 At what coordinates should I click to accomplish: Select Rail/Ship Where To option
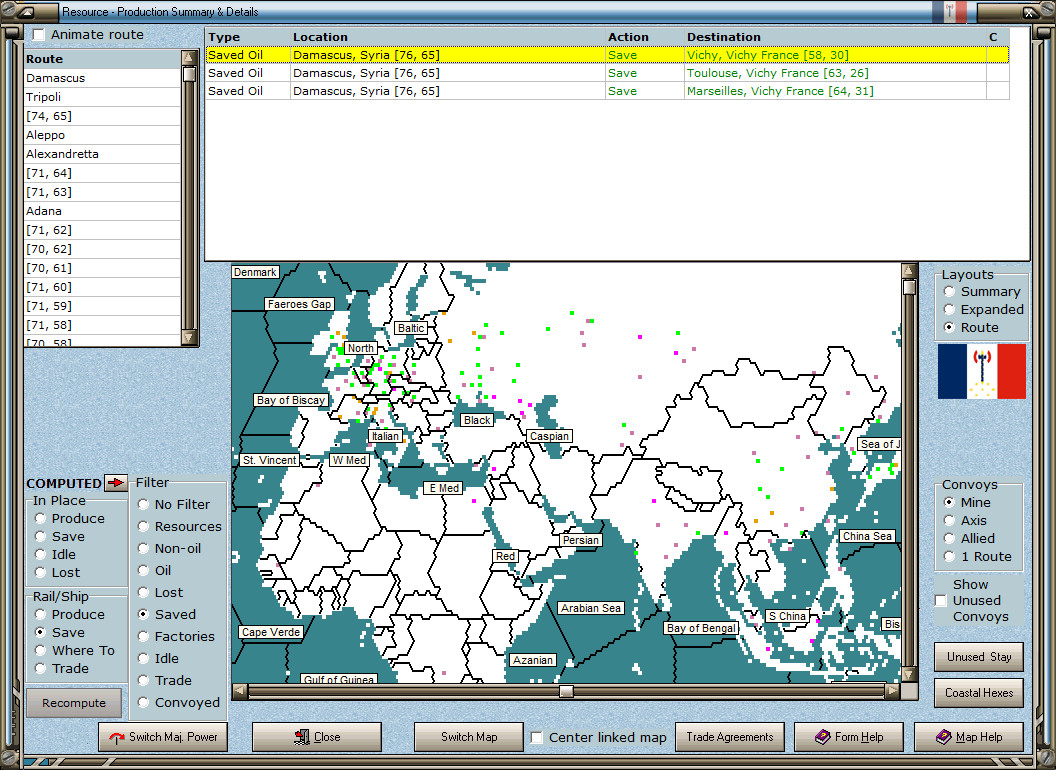(40, 651)
